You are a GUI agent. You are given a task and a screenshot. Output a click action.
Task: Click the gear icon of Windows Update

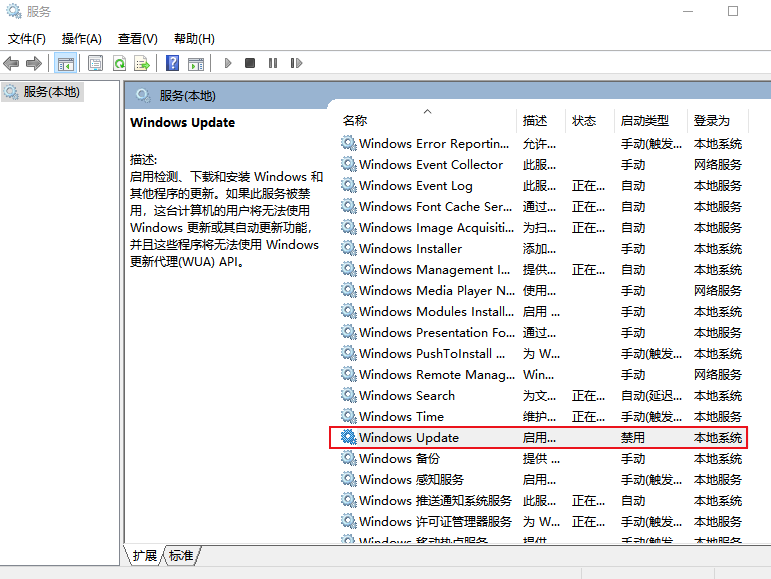click(349, 437)
